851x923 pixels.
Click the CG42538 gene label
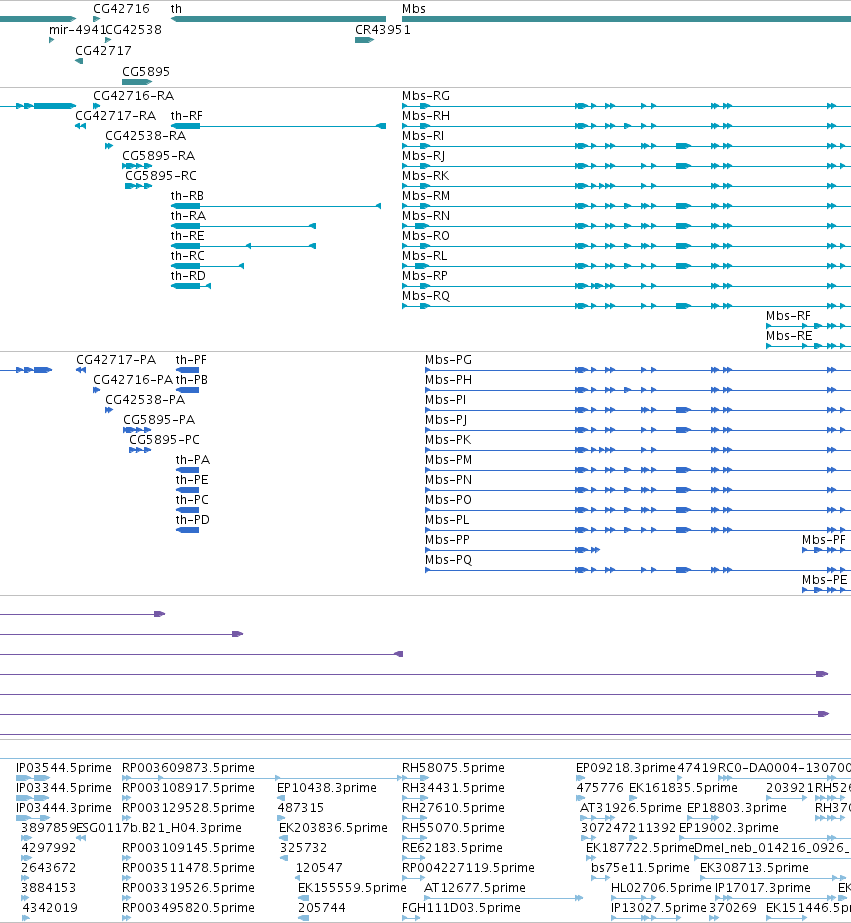click(134, 29)
